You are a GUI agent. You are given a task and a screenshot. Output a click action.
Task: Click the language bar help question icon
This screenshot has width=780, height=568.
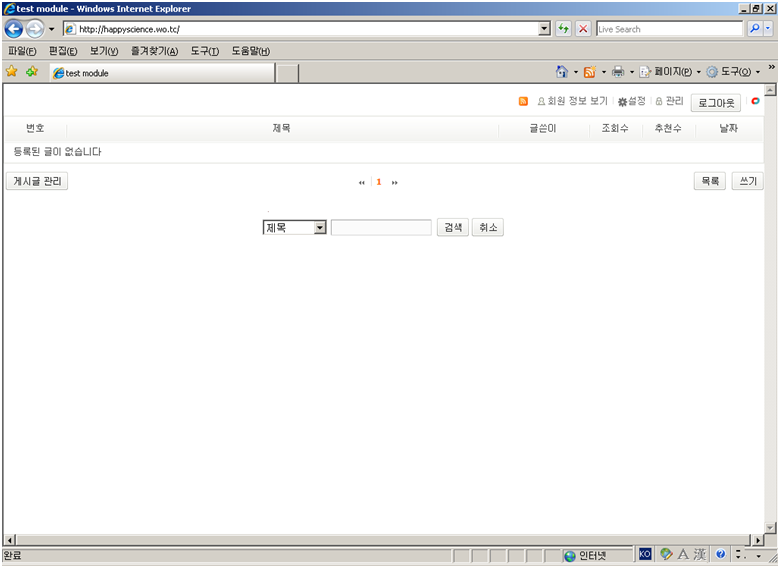(x=720, y=554)
